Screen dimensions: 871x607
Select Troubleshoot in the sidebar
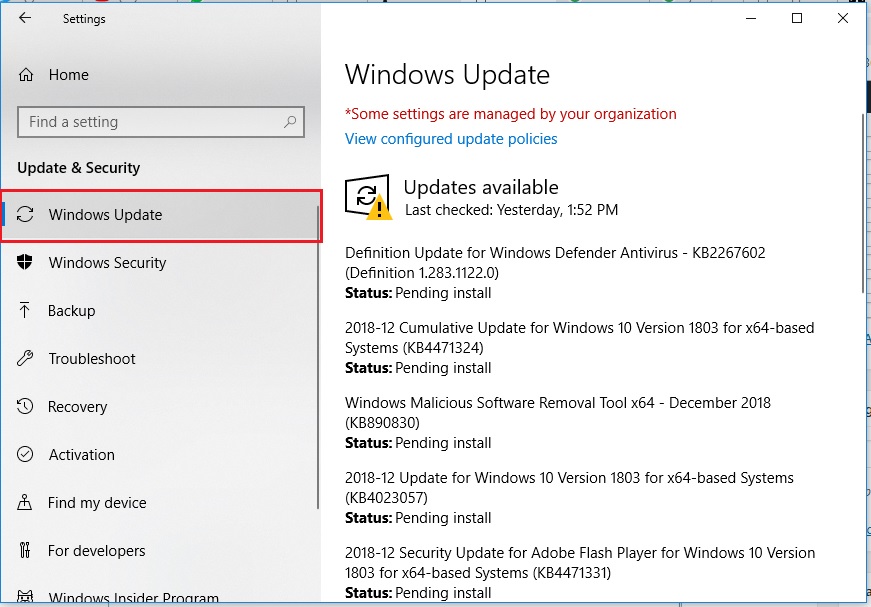pos(92,359)
